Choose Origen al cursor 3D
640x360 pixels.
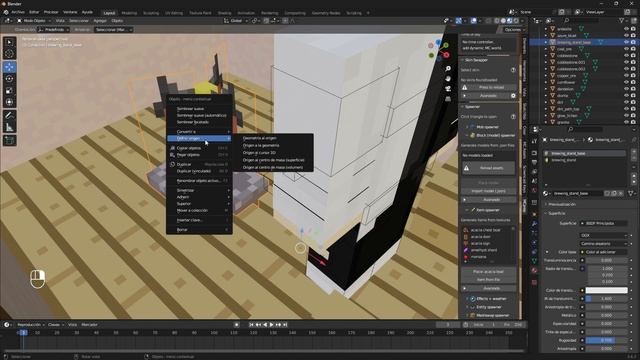(x=259, y=153)
